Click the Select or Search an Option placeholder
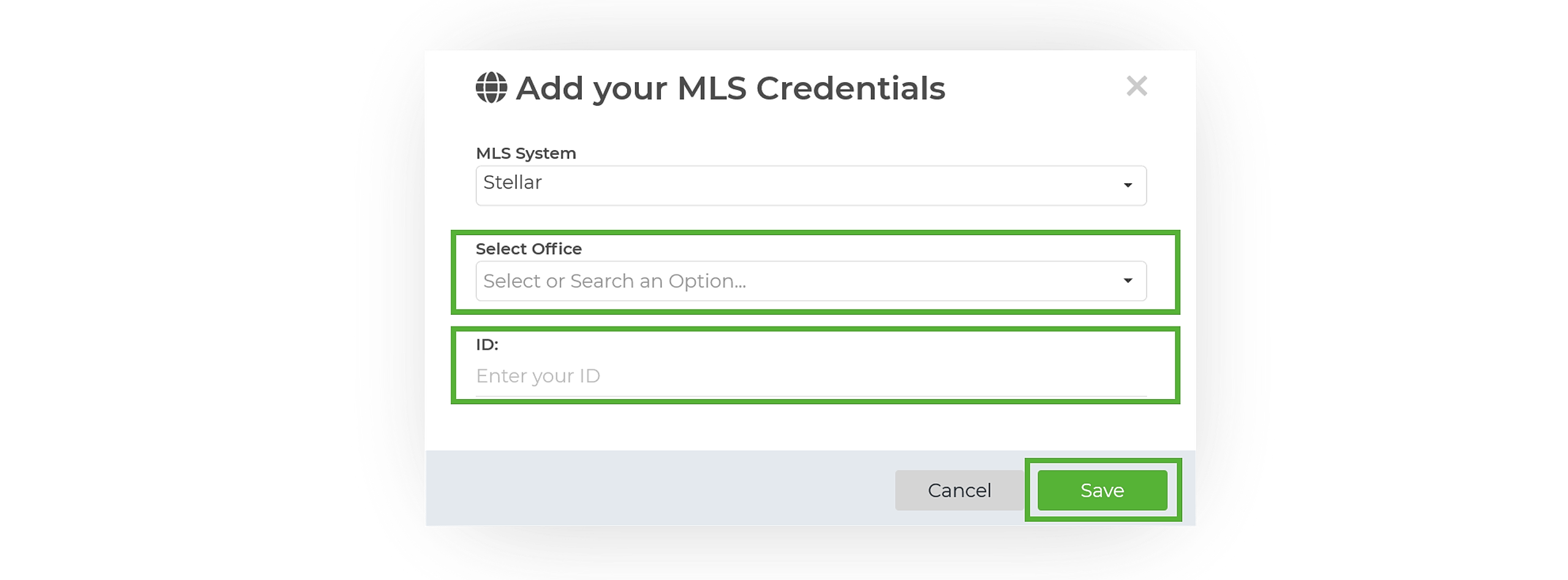The height and width of the screenshot is (580, 1568). pyautogui.click(x=614, y=281)
